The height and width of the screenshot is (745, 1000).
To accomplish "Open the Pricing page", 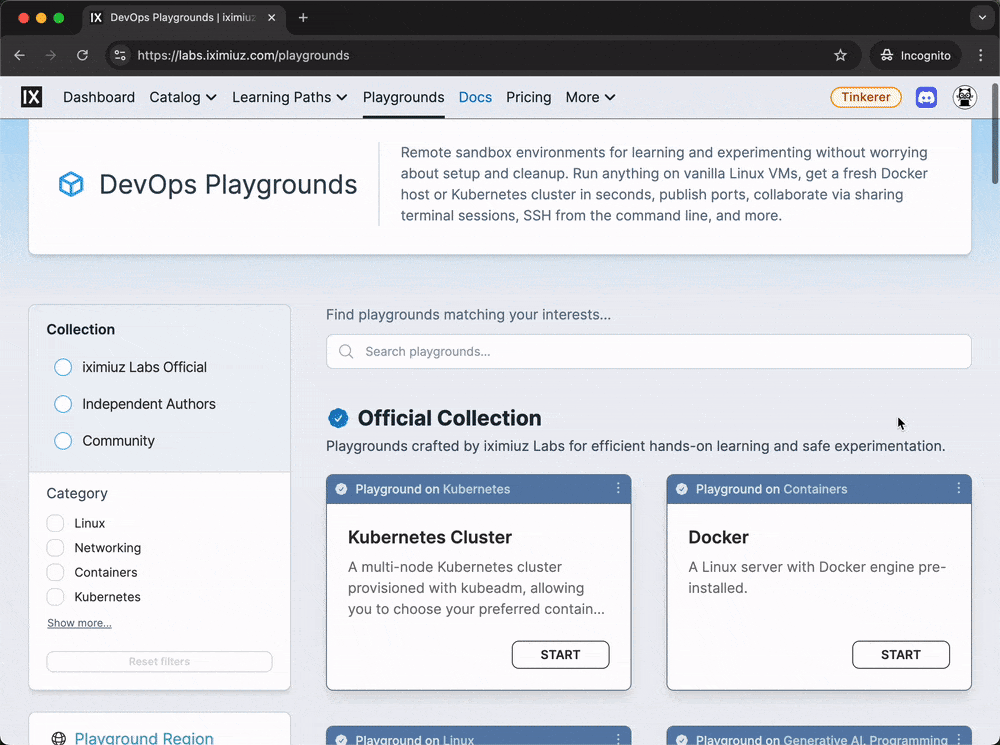I will [x=528, y=97].
